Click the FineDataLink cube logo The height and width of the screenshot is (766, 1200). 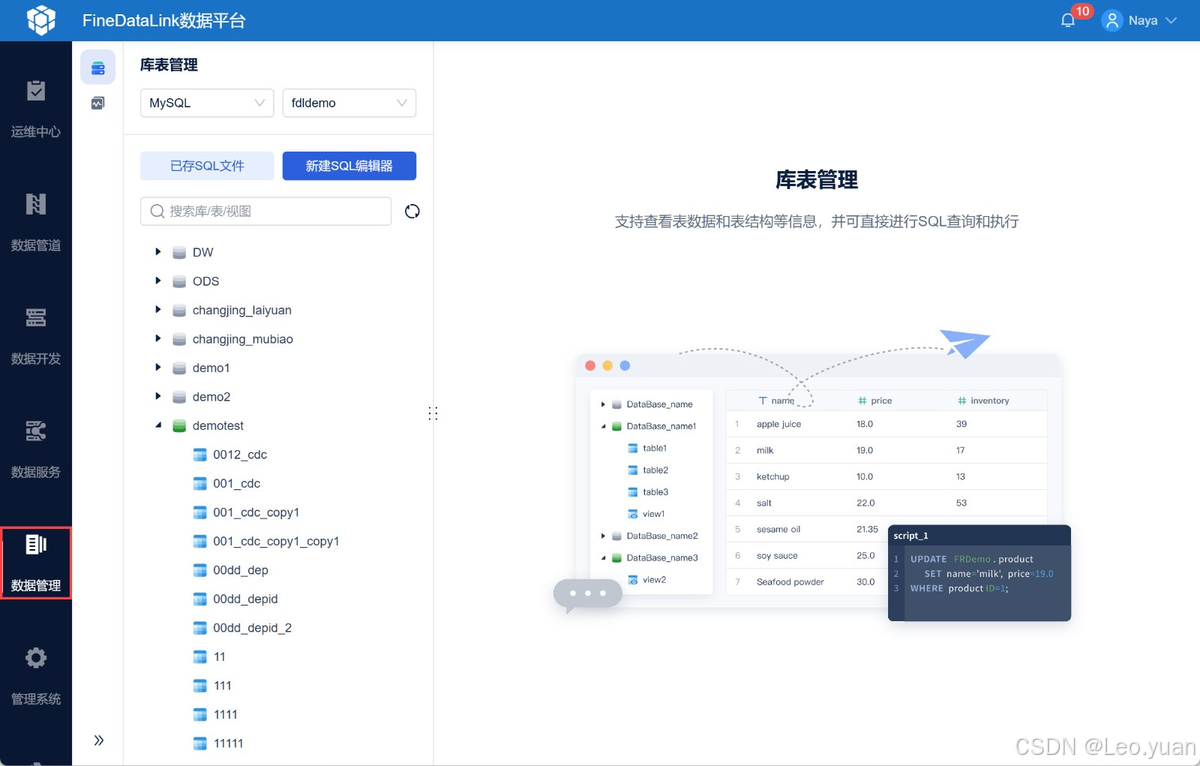pyautogui.click(x=42, y=20)
